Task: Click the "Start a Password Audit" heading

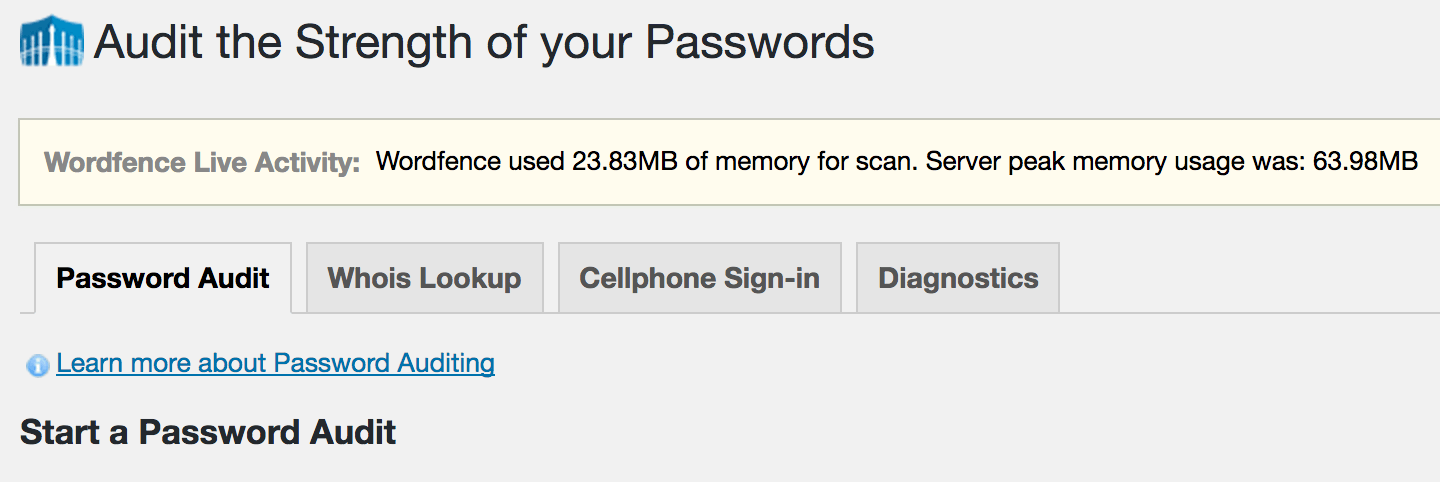Action: pos(208,432)
